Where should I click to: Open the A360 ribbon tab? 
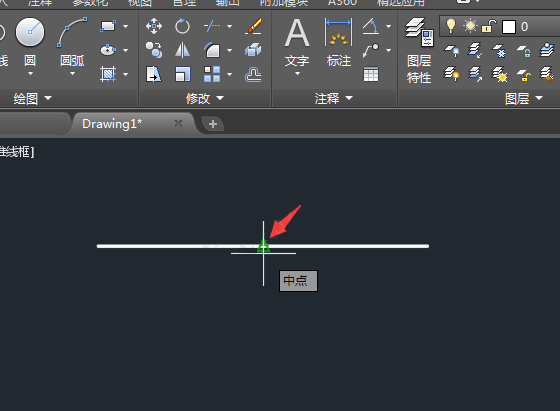pyautogui.click(x=342, y=2)
